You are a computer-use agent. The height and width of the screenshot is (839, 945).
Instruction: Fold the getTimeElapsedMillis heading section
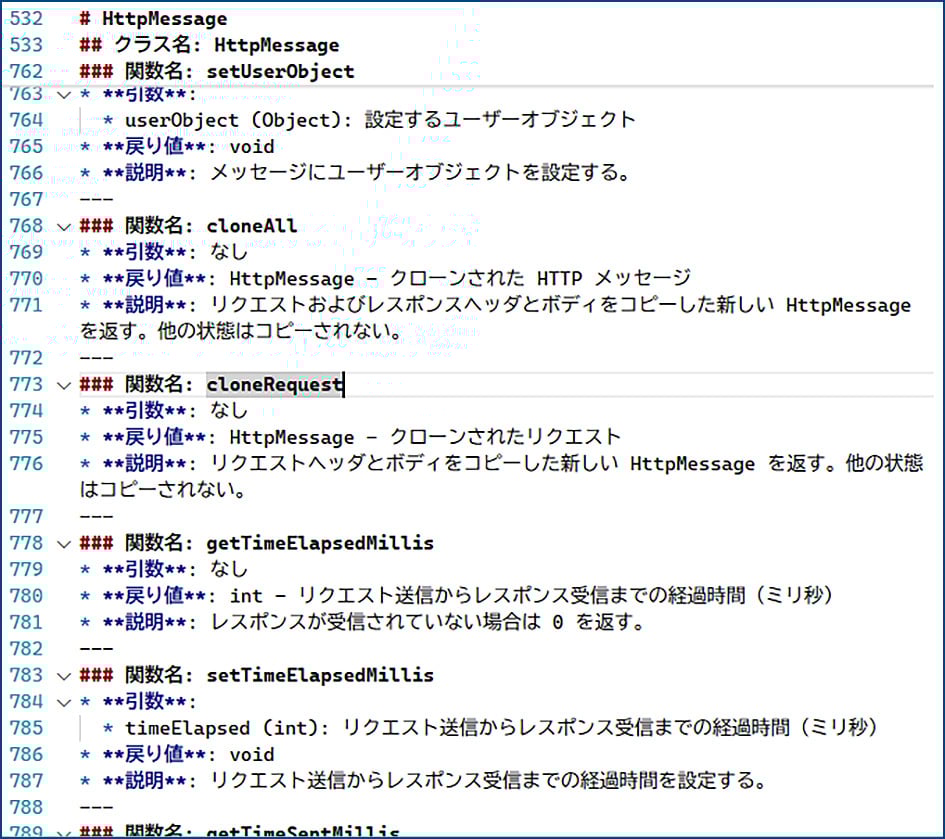pyautogui.click(x=65, y=544)
